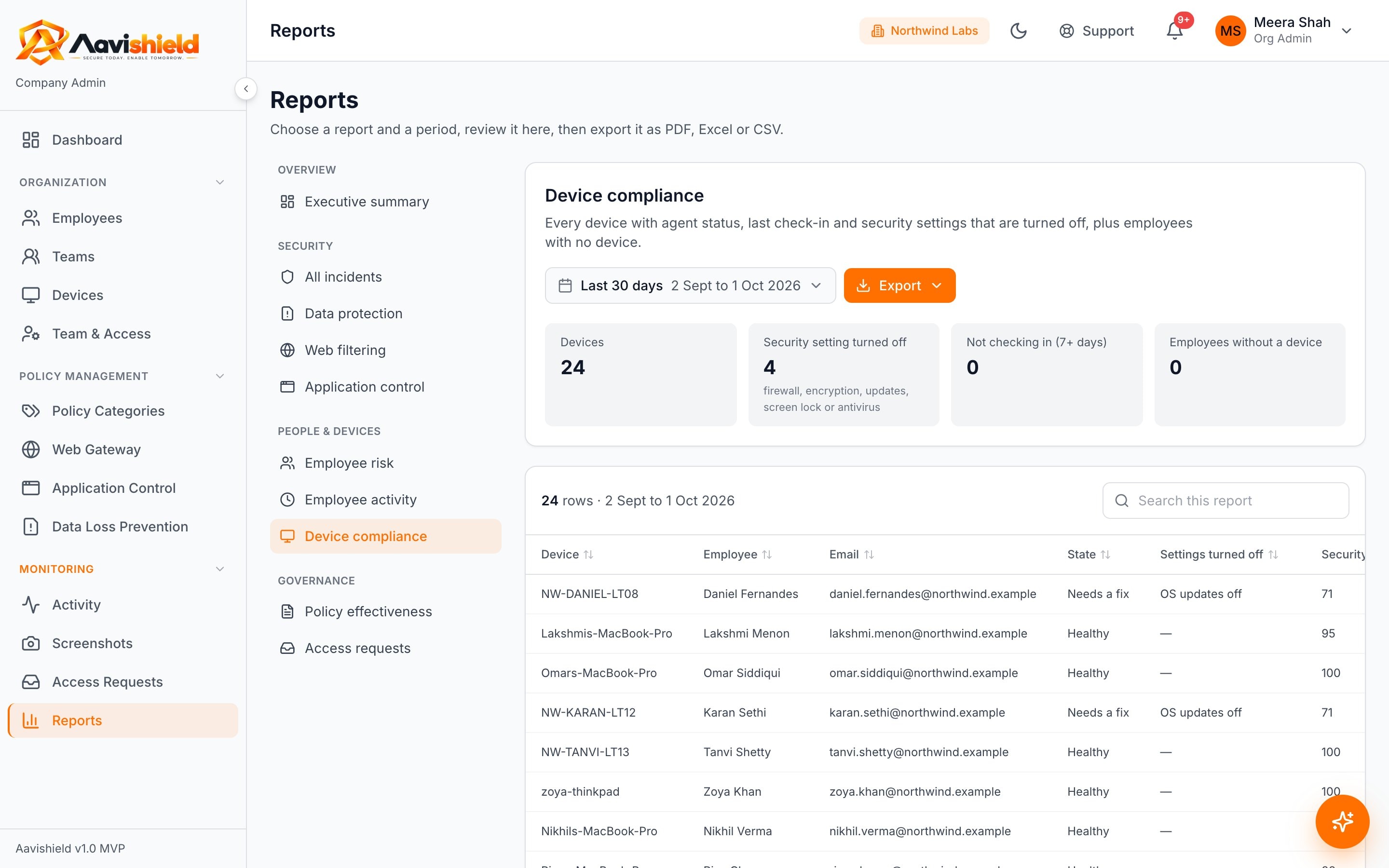Viewport: 1389px width, 868px height.
Task: Toggle dark mode moon icon
Action: click(x=1018, y=30)
